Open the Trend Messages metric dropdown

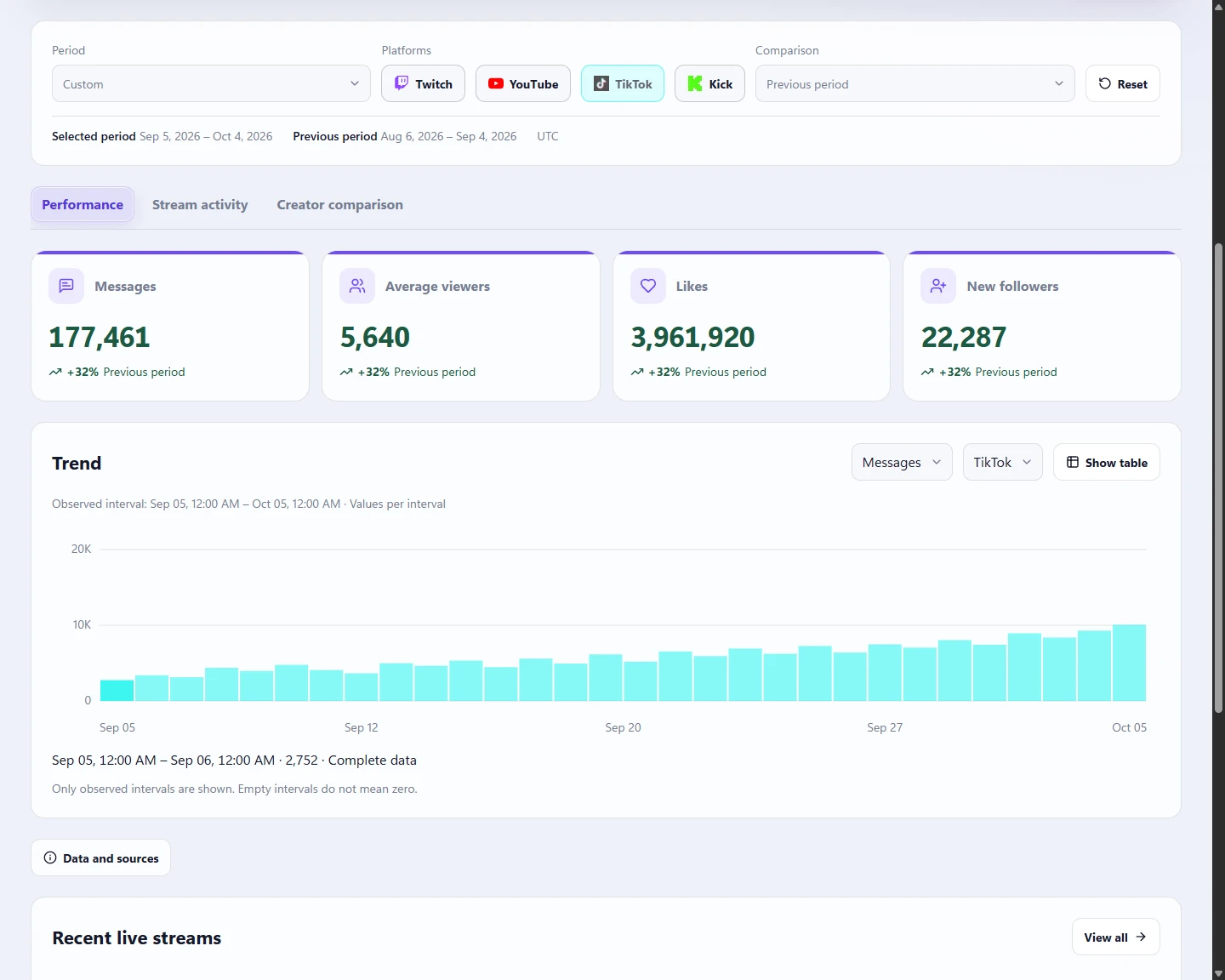coord(902,462)
